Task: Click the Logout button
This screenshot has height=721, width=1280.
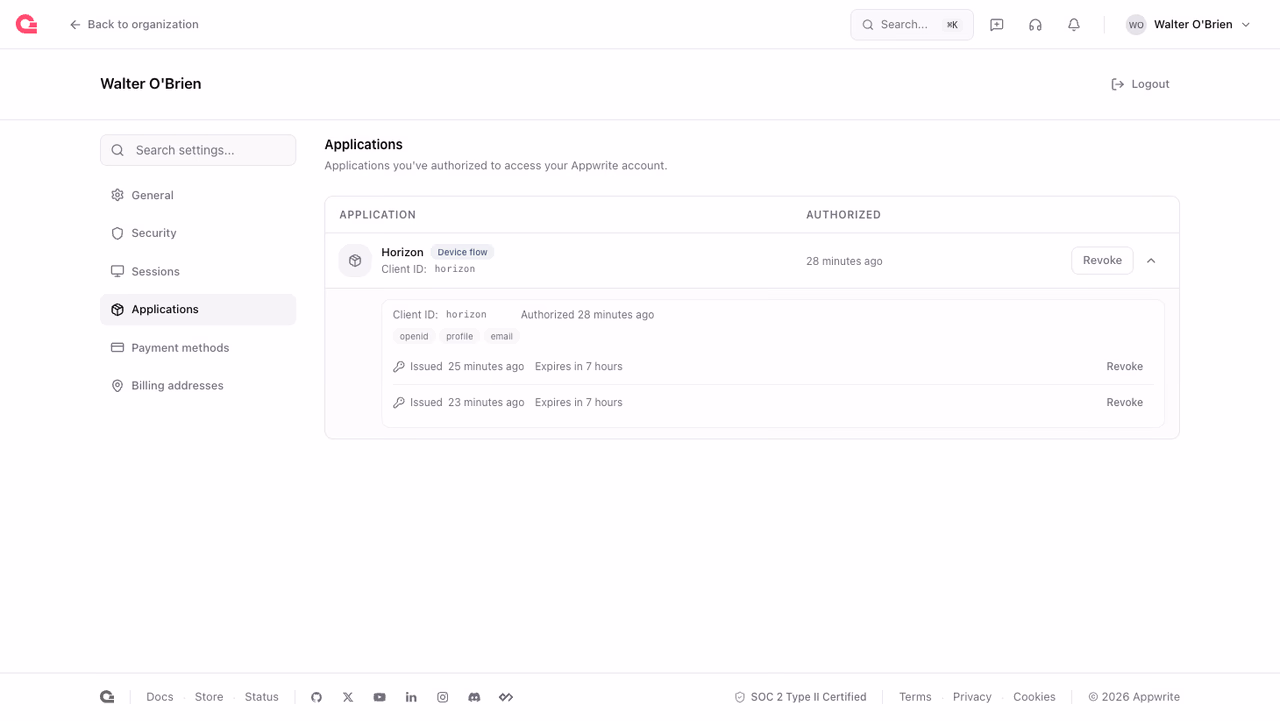Action: (1140, 84)
